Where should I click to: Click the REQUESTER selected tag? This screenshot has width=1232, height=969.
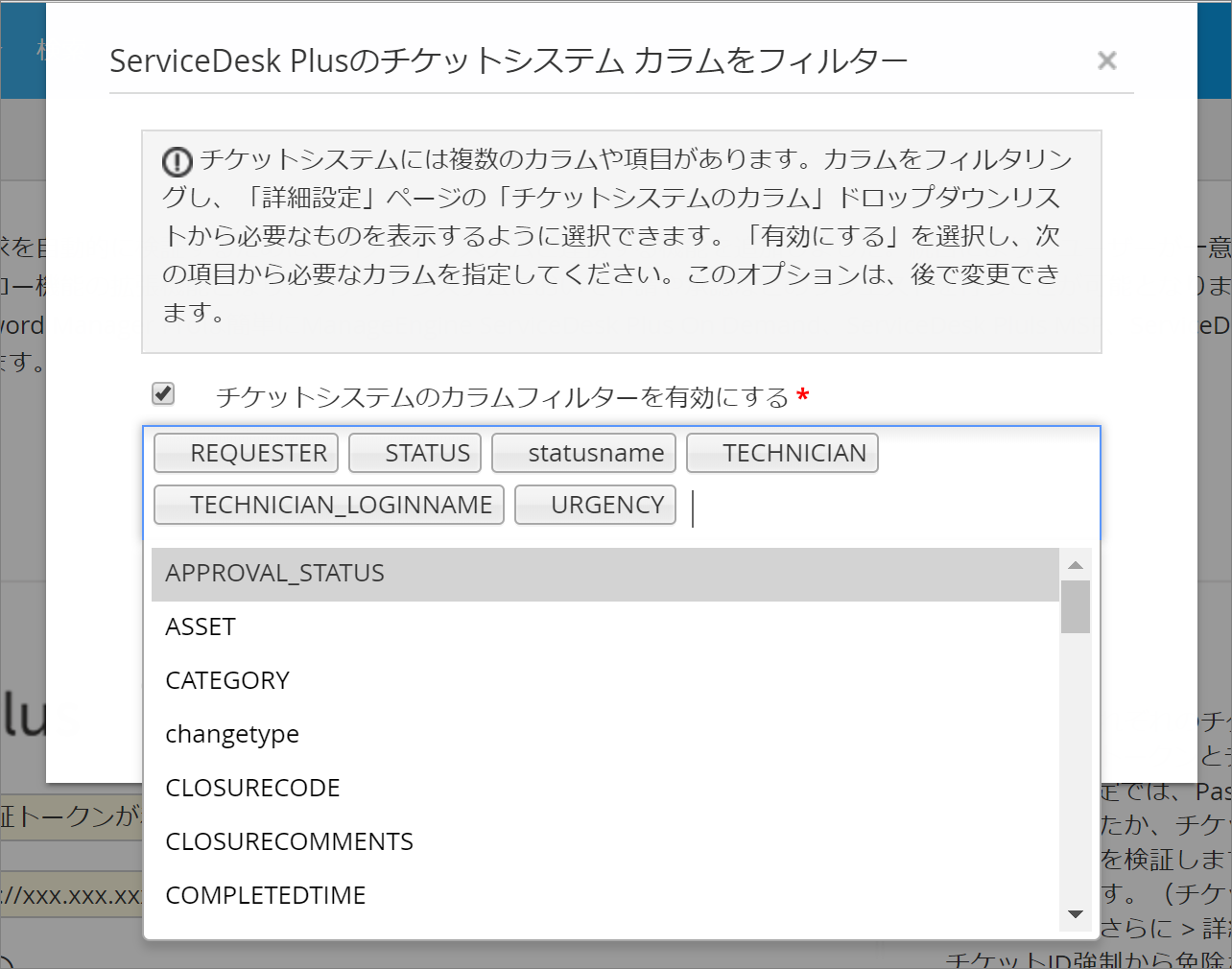[x=247, y=454]
